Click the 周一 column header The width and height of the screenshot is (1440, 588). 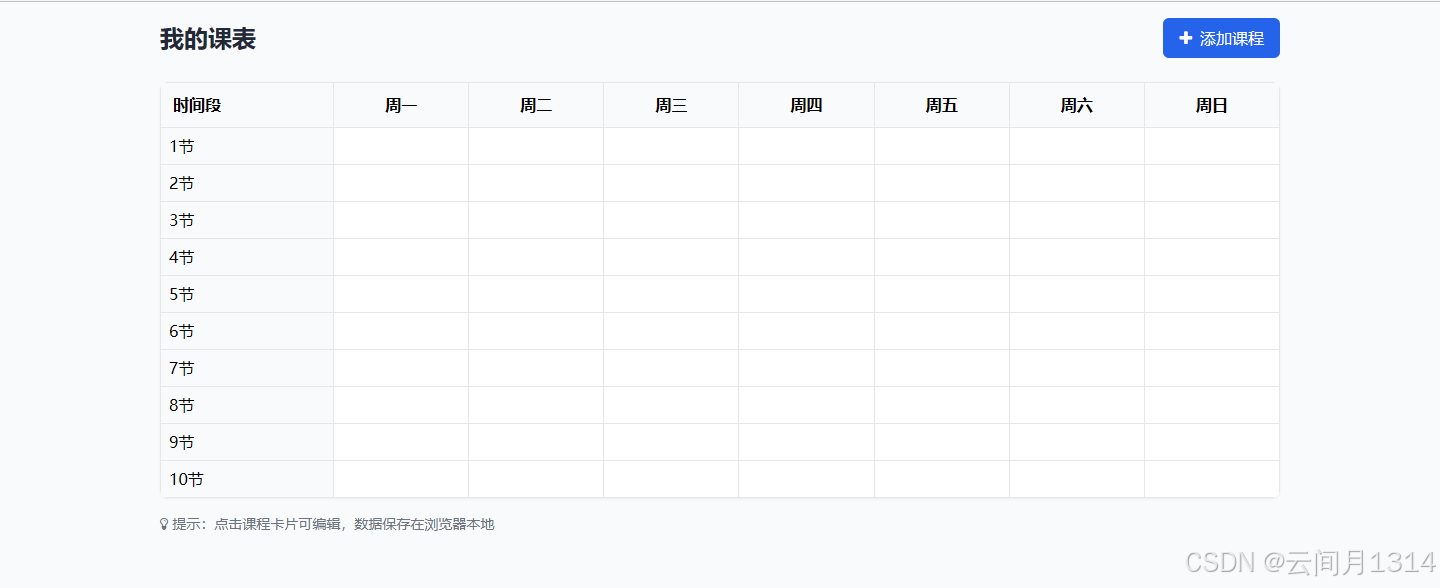click(401, 105)
